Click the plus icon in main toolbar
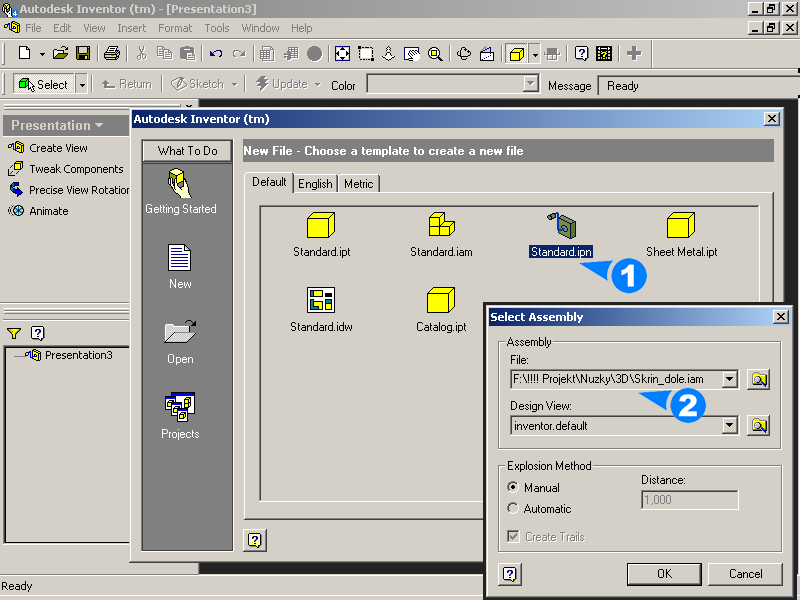800x600 pixels. click(634, 53)
